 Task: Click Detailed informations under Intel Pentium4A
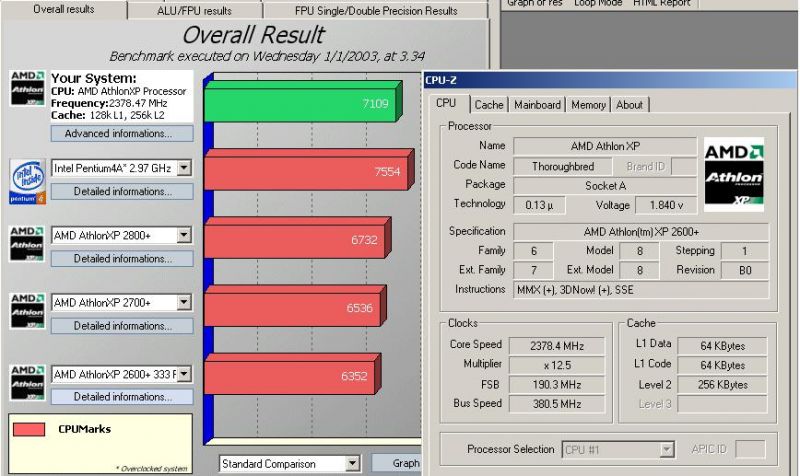pos(122,191)
